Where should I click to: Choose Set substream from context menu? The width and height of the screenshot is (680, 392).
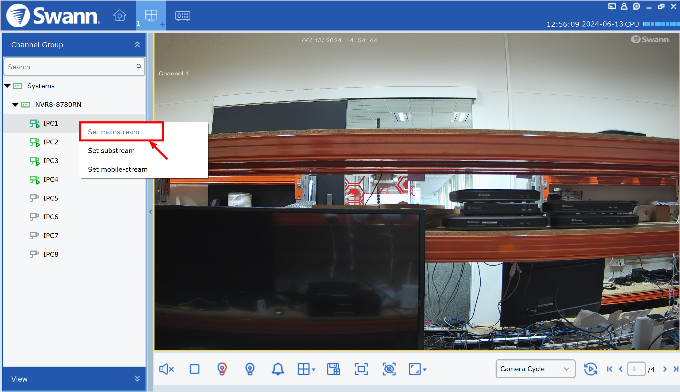click(111, 150)
